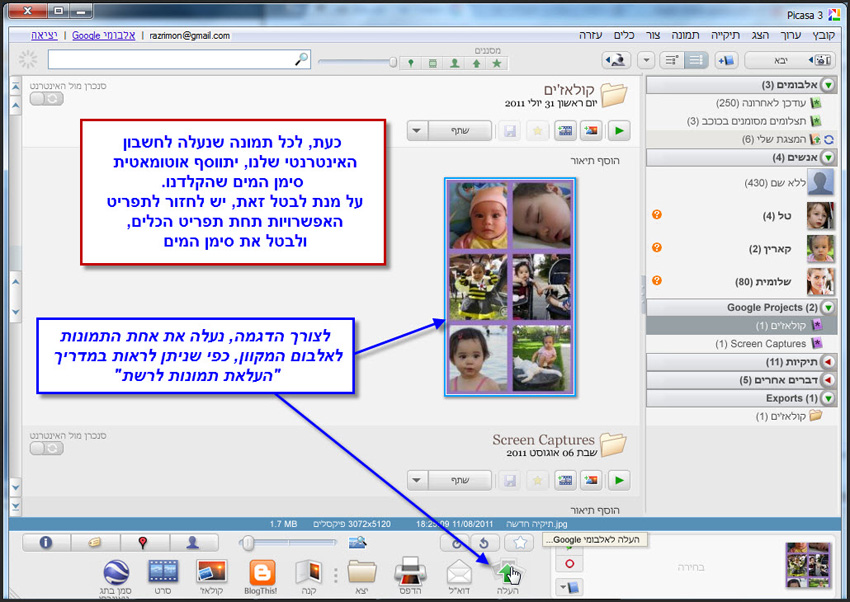Click the search input field
Viewport: 850px width, 602px height.
[x=179, y=60]
